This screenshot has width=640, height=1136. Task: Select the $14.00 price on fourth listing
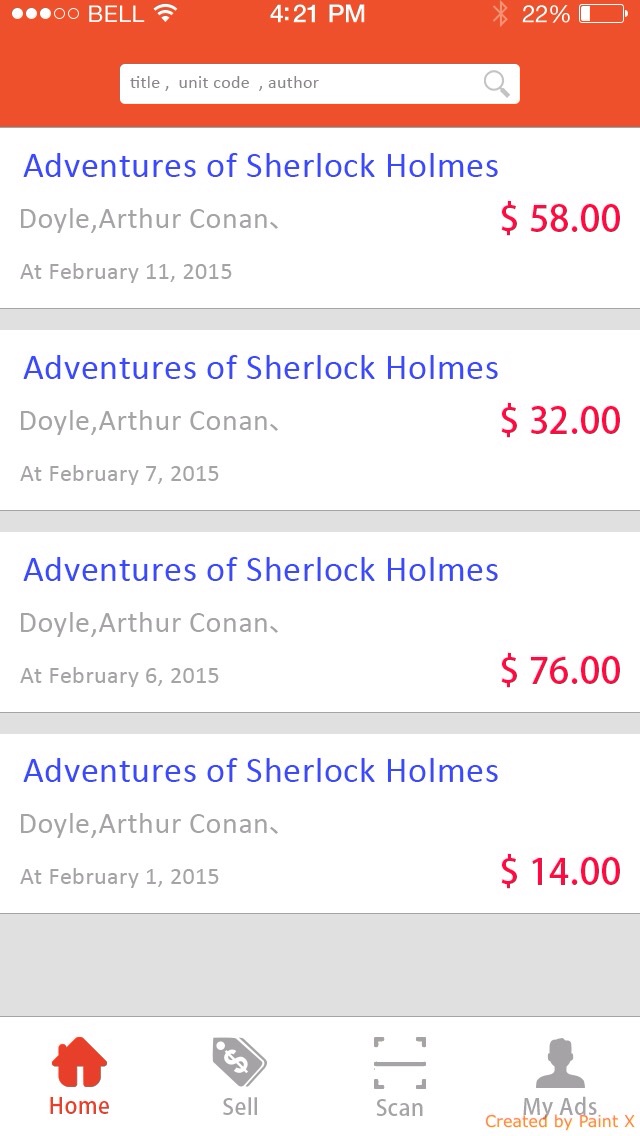pos(560,872)
